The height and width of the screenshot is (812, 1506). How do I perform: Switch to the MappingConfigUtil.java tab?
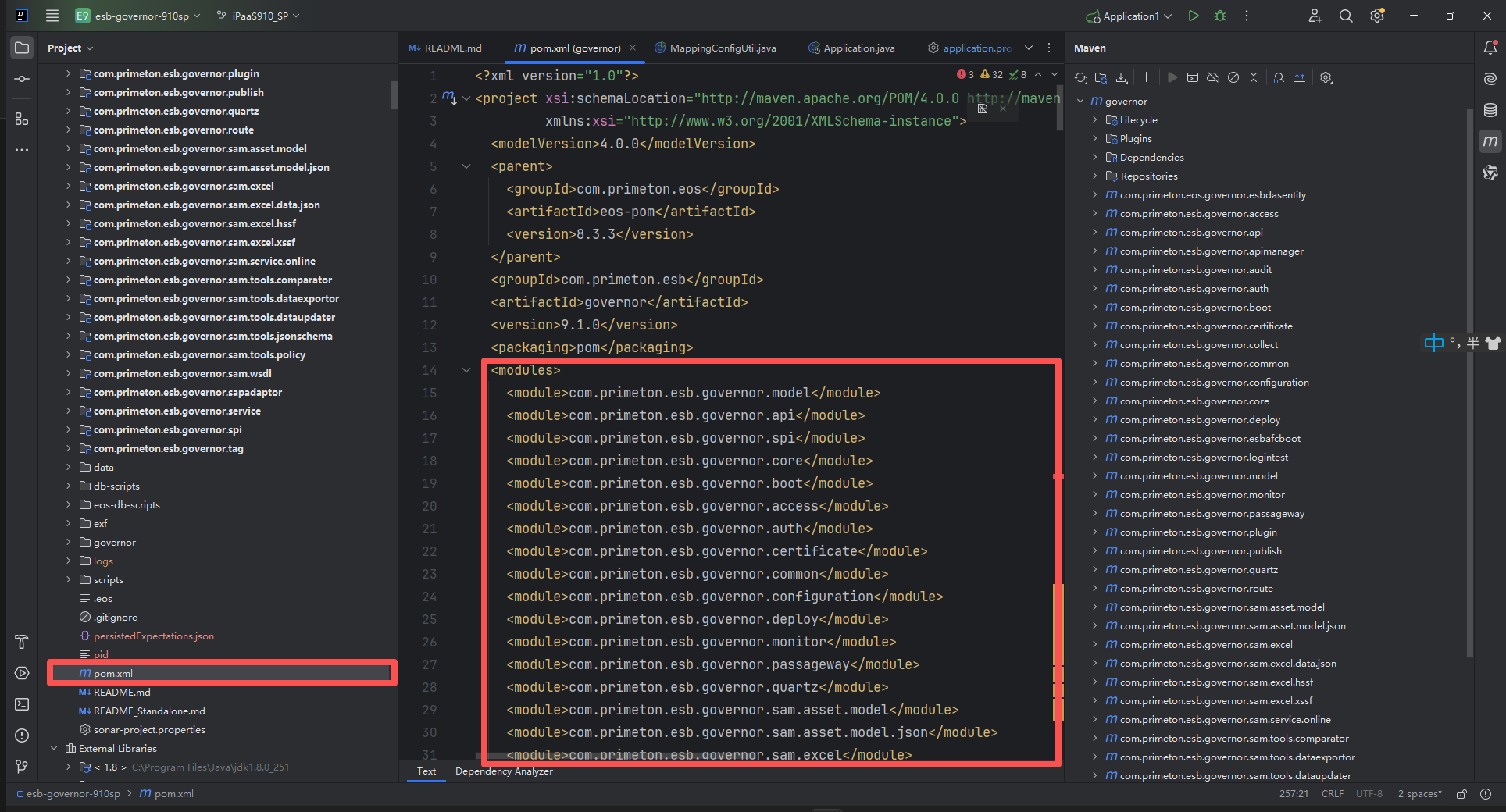[x=722, y=48]
